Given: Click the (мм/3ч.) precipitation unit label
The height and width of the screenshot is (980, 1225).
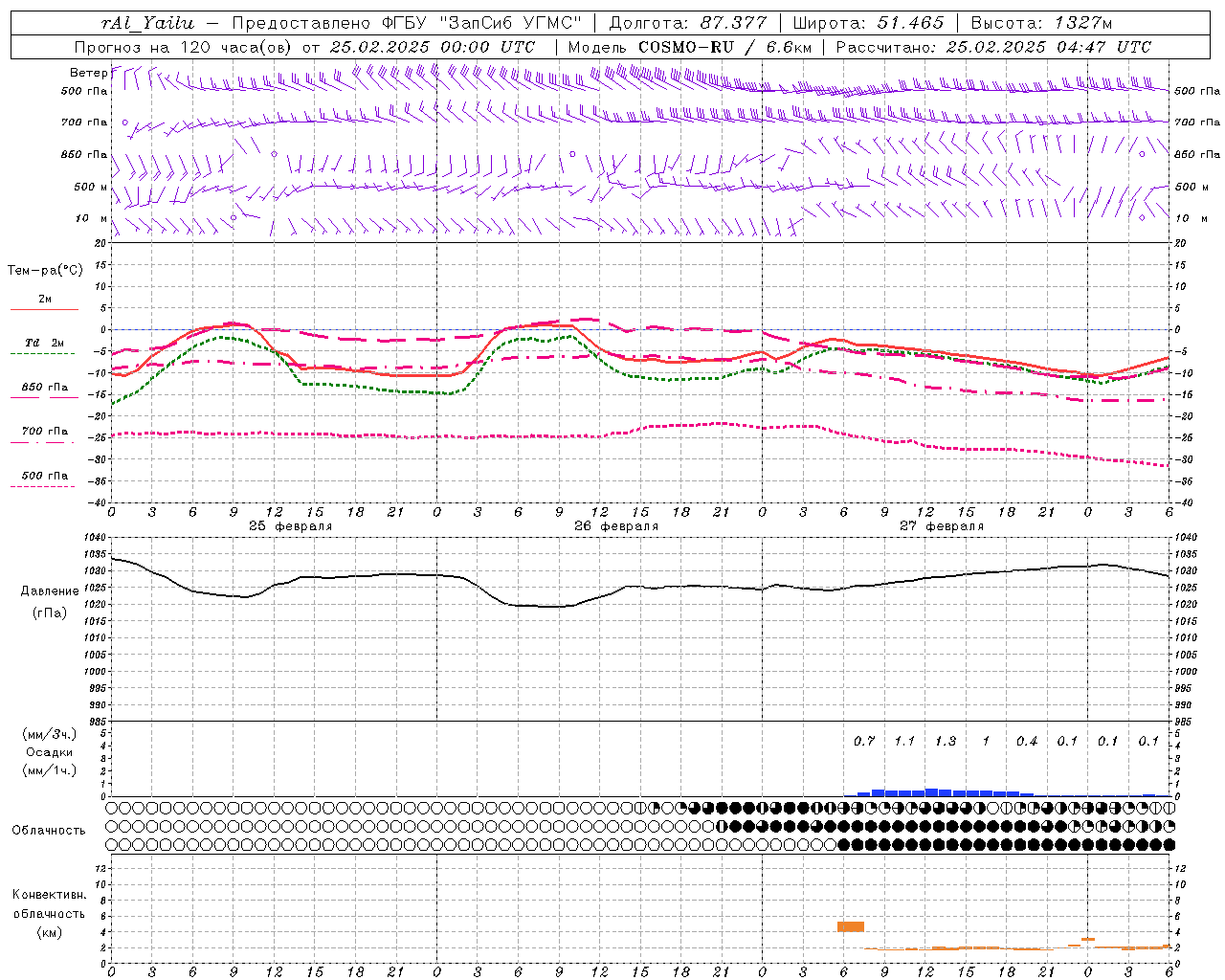Looking at the screenshot, I should pyautogui.click(x=50, y=734).
